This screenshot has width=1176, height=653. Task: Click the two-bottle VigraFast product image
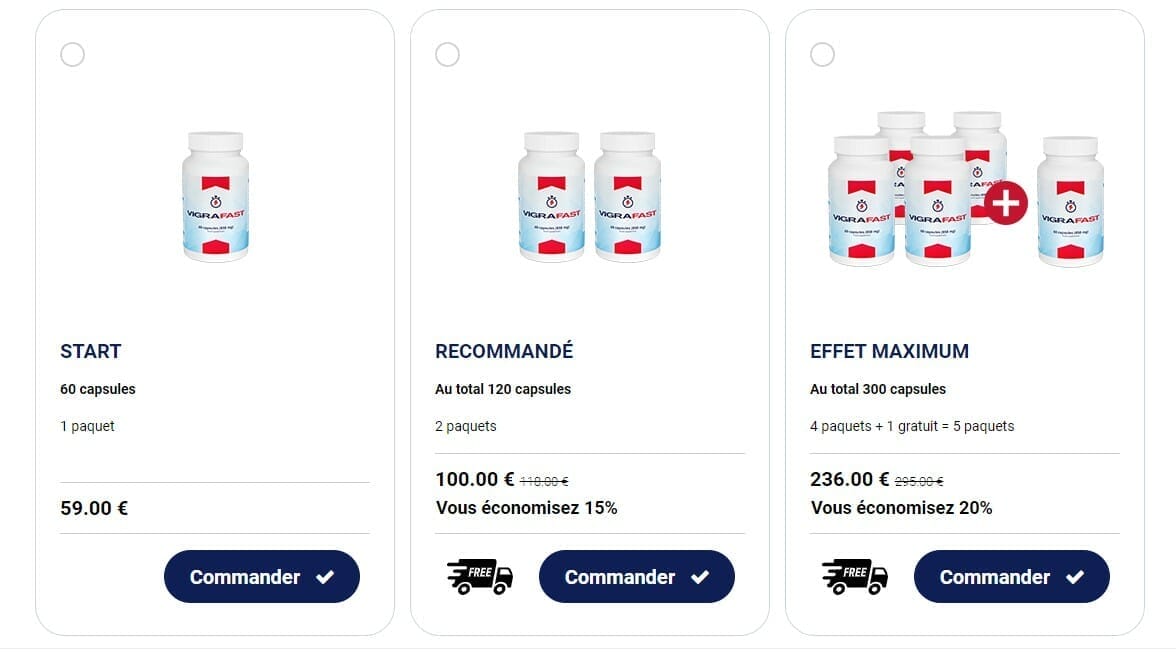coord(589,197)
